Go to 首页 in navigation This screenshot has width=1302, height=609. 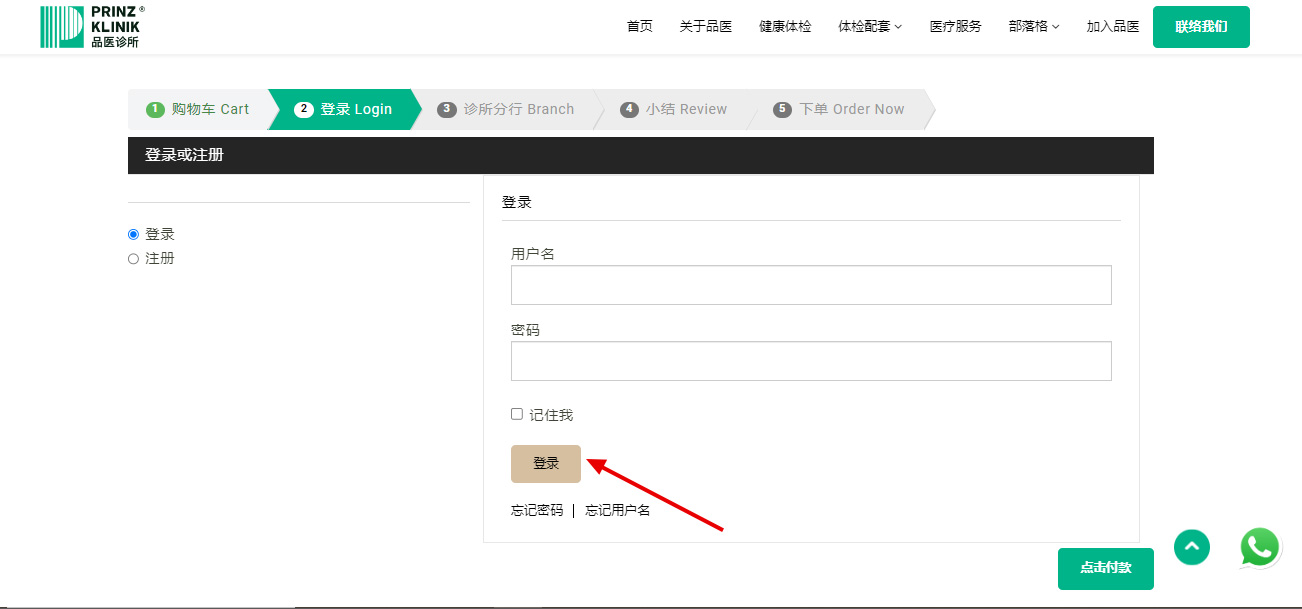pos(639,27)
